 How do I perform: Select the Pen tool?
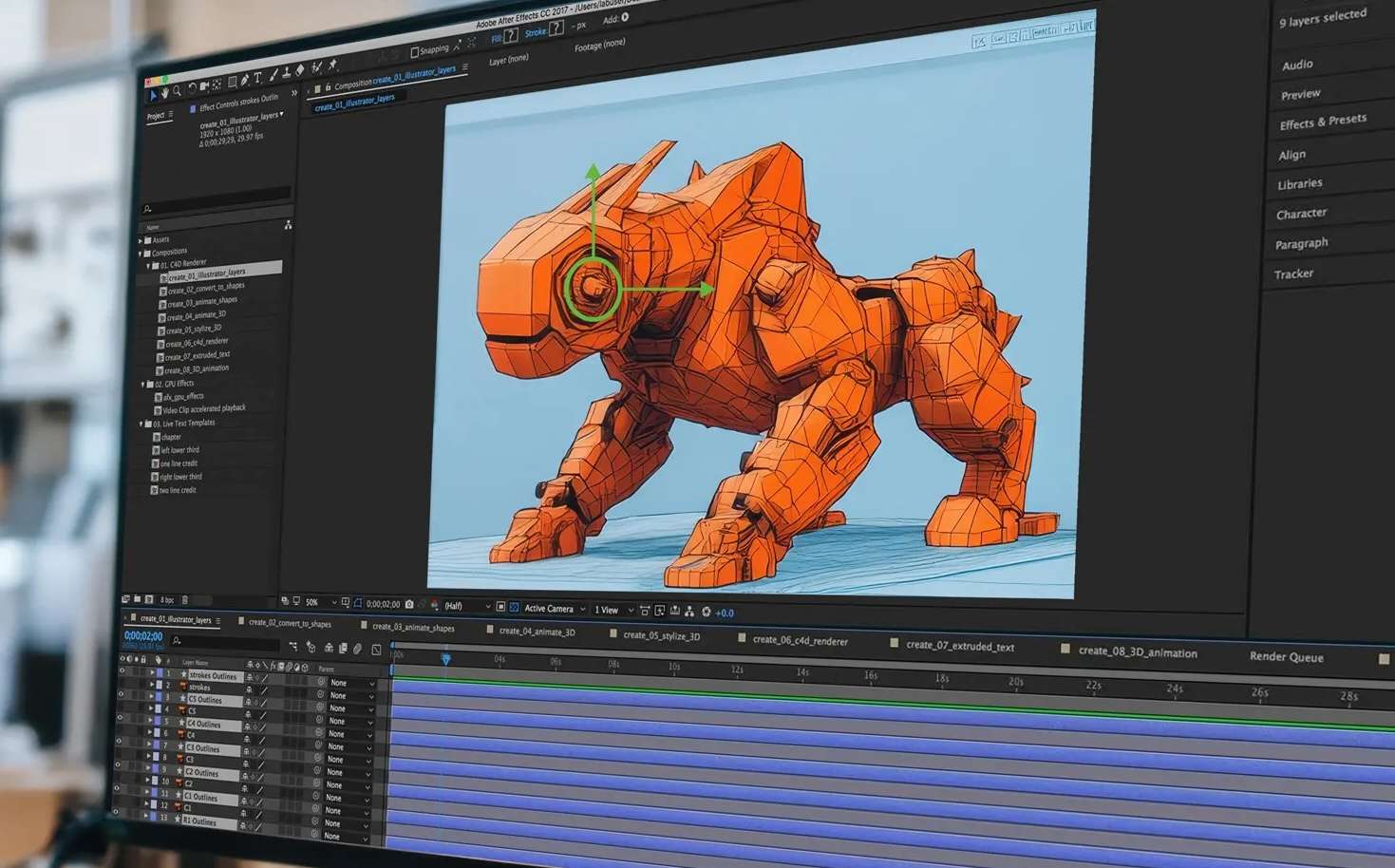245,79
